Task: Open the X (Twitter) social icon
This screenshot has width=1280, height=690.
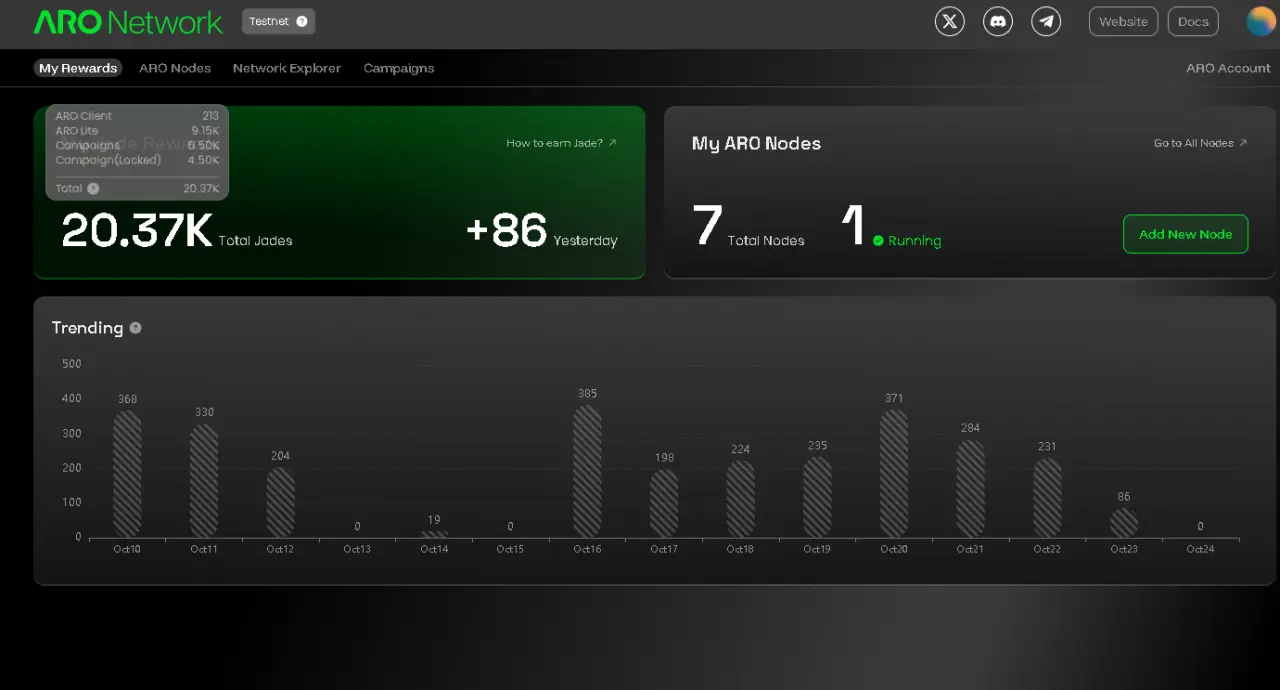Action: [x=949, y=21]
